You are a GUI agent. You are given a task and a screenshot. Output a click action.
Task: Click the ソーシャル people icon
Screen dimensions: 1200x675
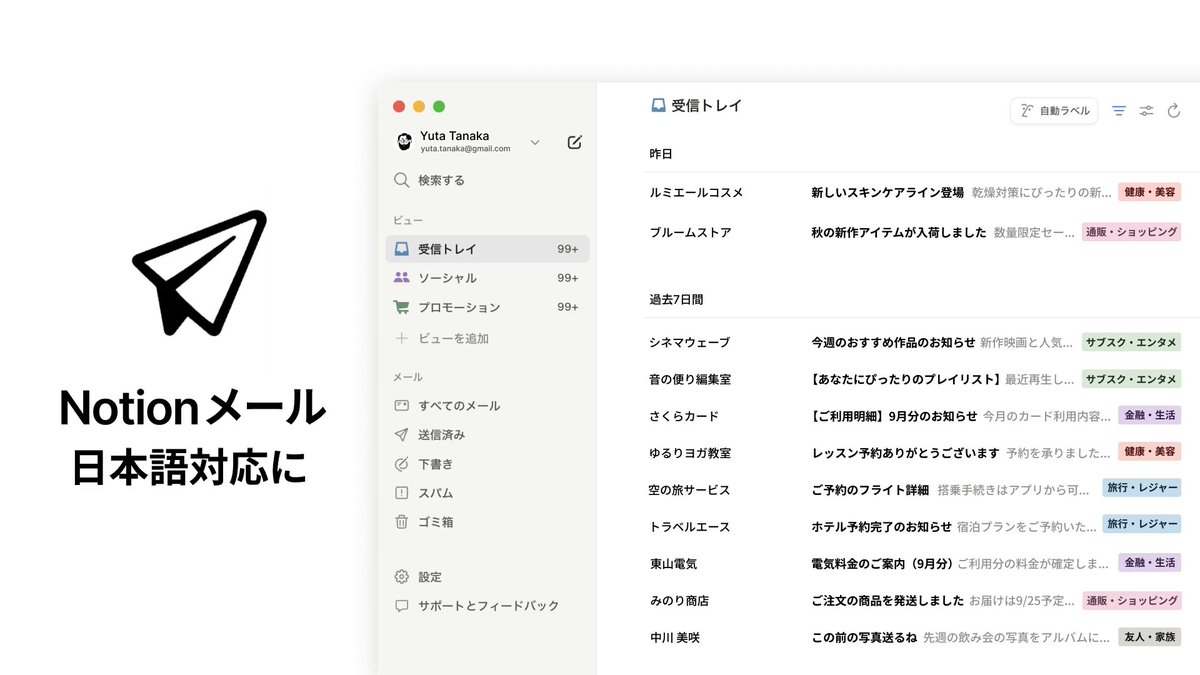tap(401, 278)
